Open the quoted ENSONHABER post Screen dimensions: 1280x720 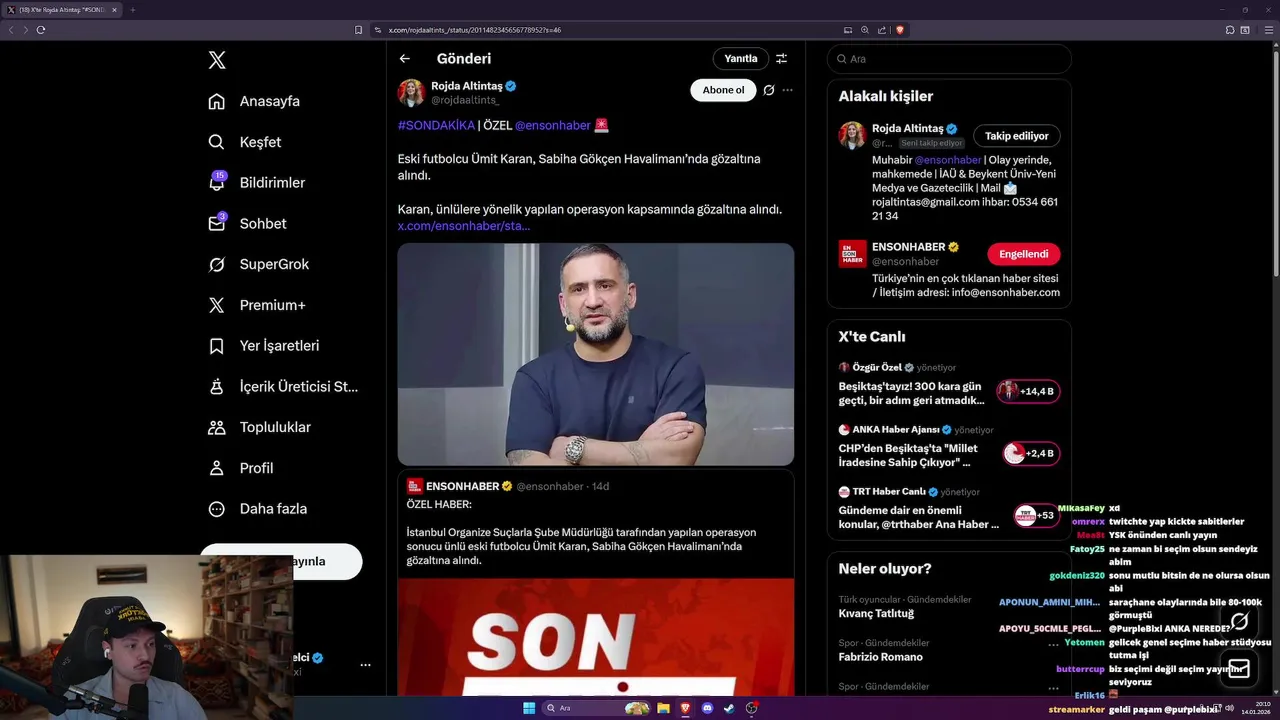[596, 583]
